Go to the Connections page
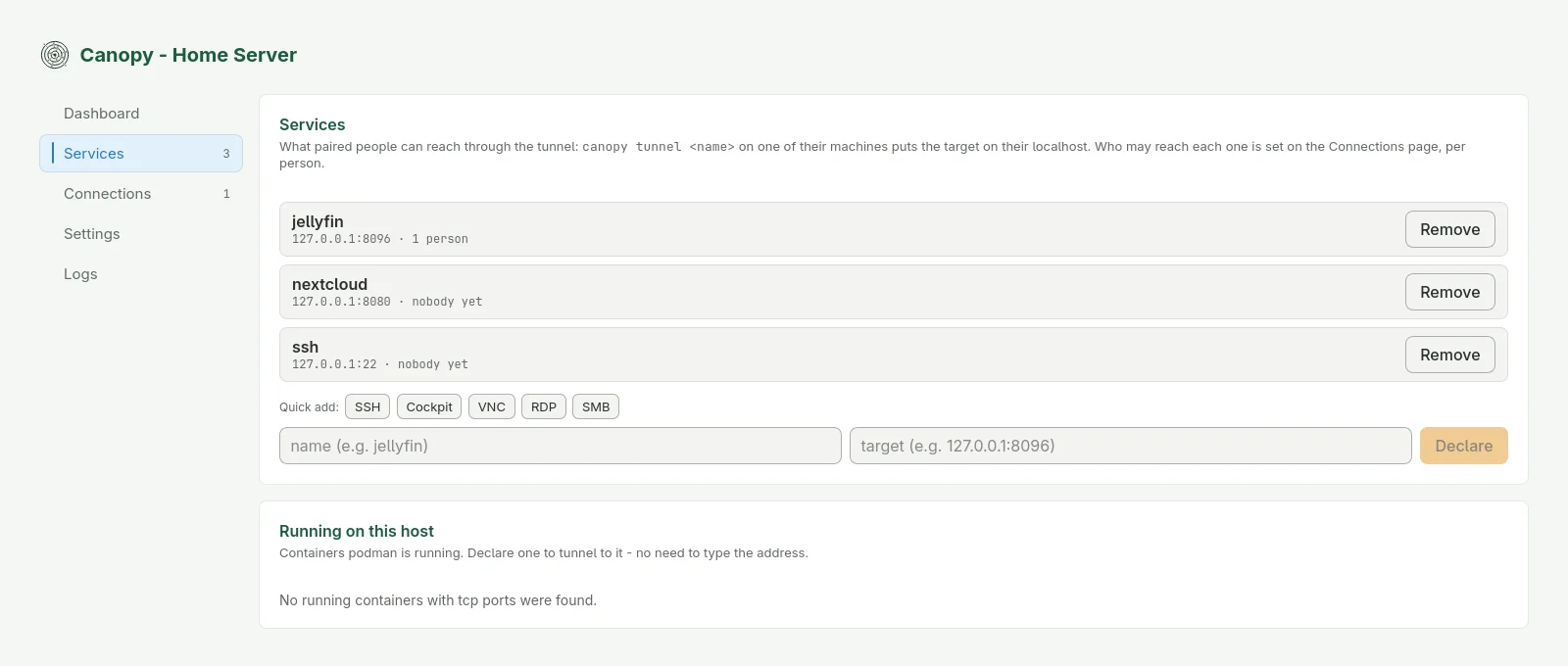 [141, 194]
